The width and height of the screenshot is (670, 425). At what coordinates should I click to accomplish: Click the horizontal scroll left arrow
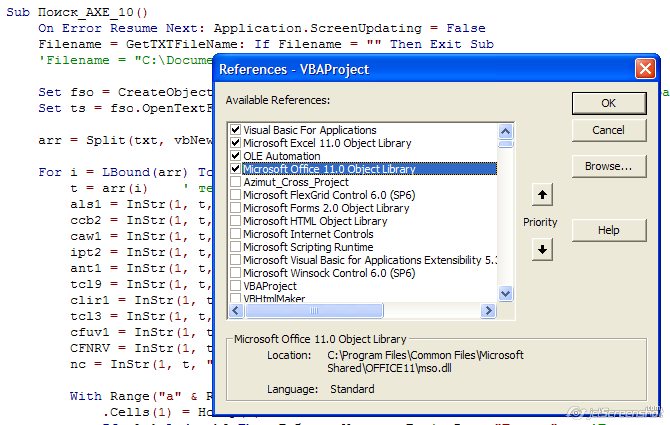[236, 311]
